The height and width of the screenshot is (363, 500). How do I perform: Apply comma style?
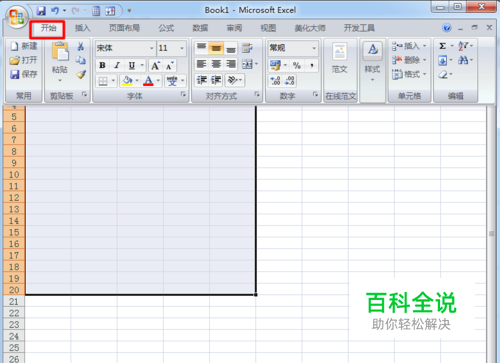pyautogui.click(x=312, y=66)
